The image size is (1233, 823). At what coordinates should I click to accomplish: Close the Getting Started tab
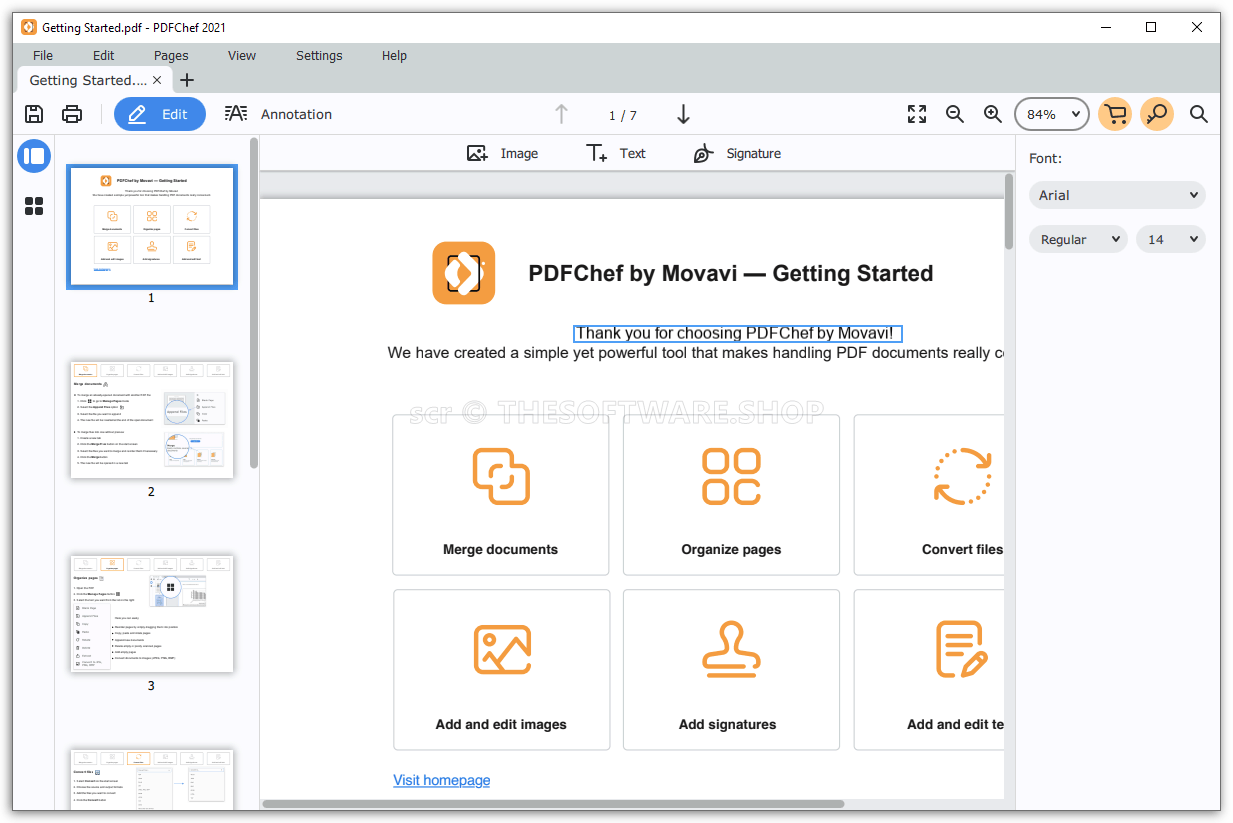click(x=158, y=80)
